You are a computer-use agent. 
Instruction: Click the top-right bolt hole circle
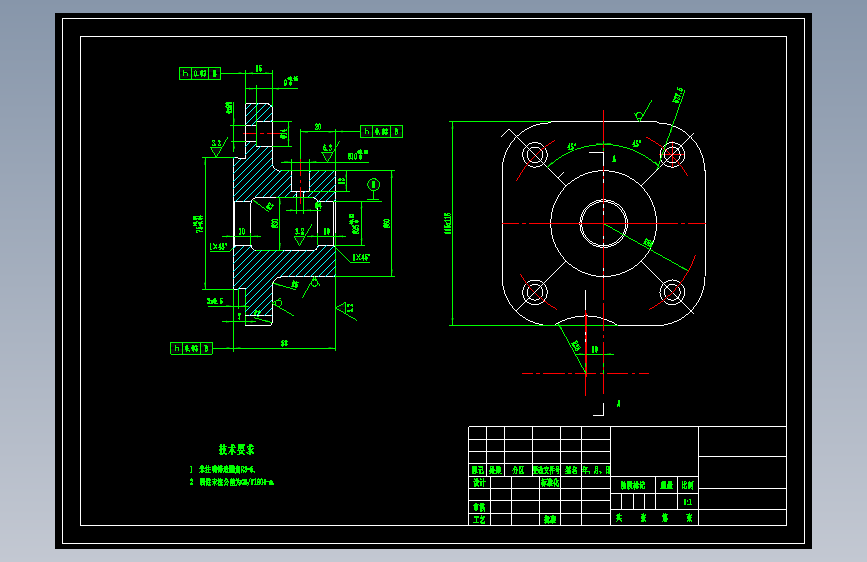[x=672, y=154]
